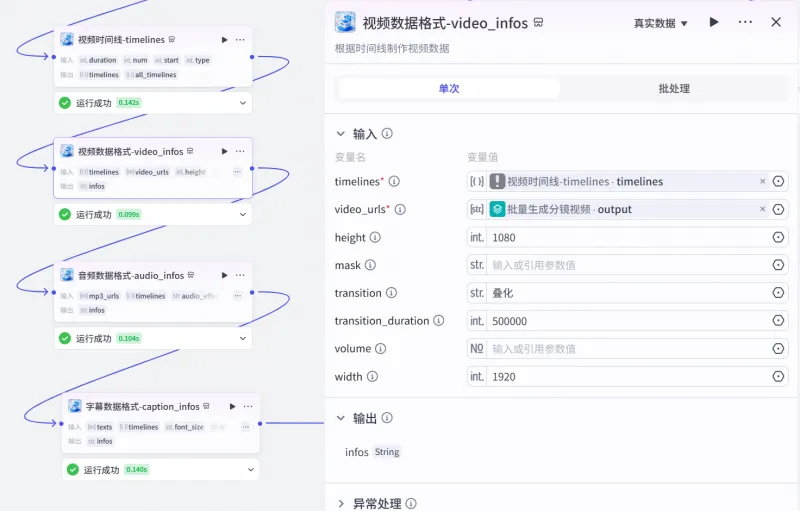This screenshot has width=800, height=511.
Task: Switch to the 批处理 tab
Action: (674, 89)
